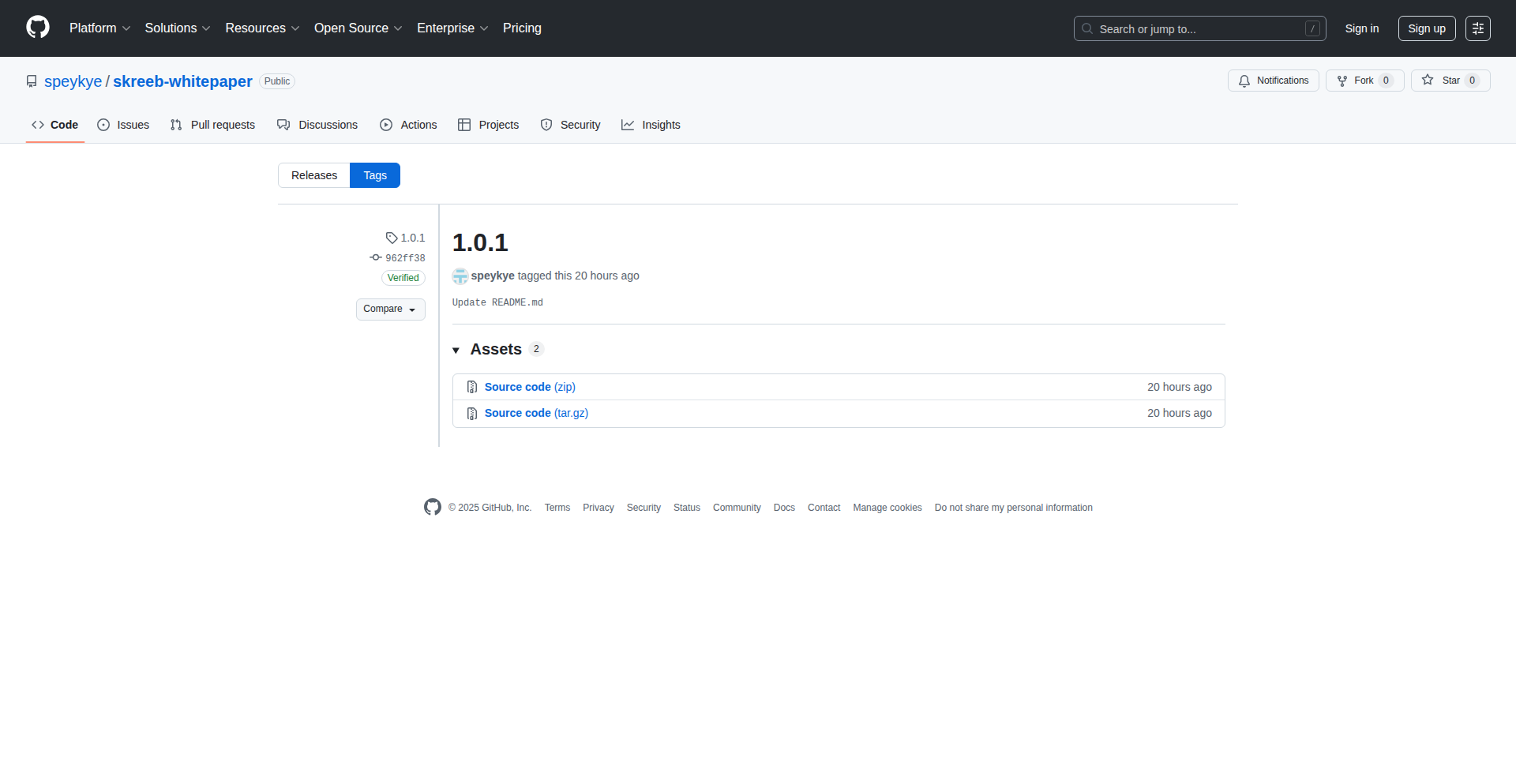Click the Verified badge
This screenshot has height=784, width=1516.
pyautogui.click(x=403, y=278)
